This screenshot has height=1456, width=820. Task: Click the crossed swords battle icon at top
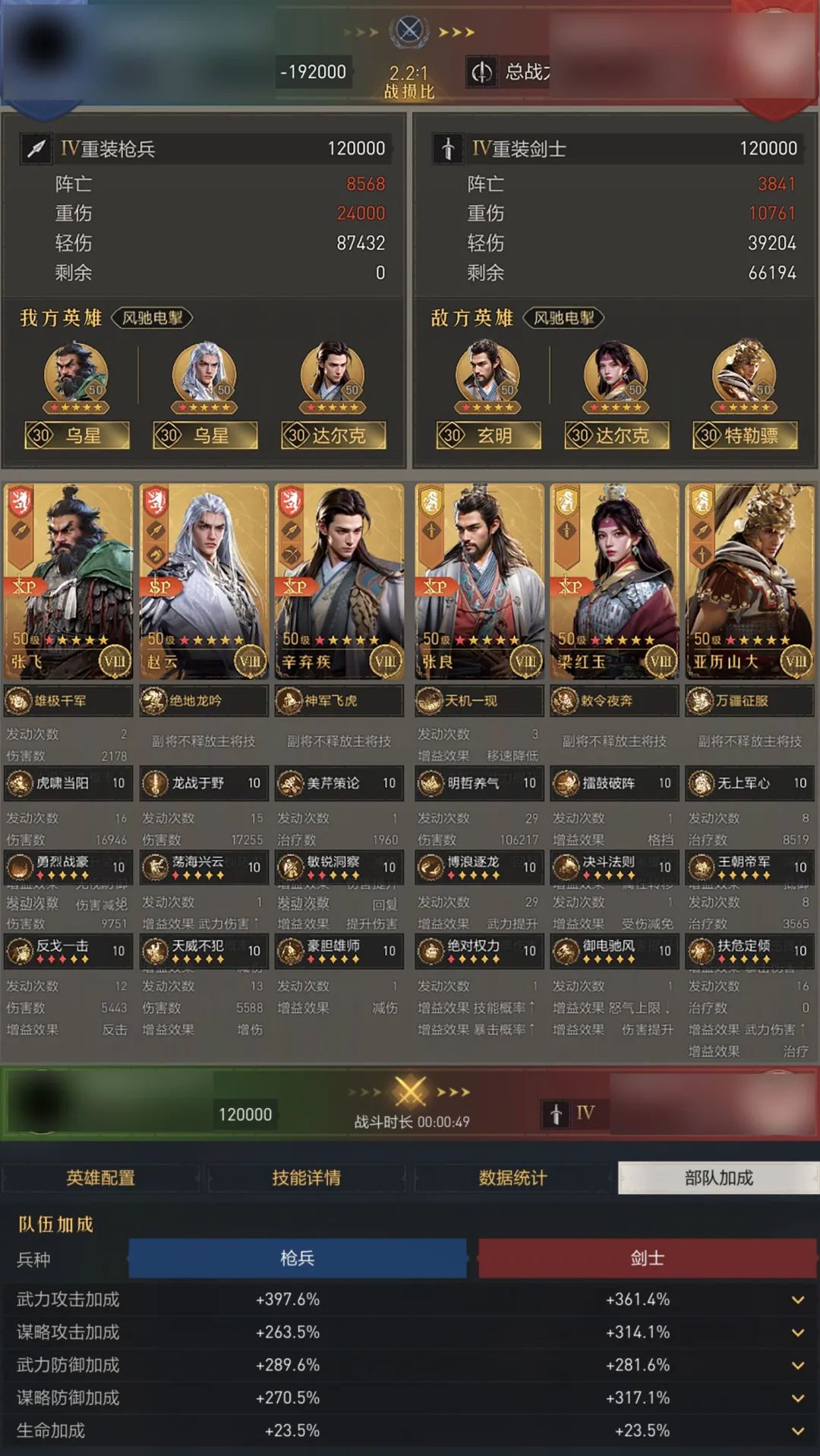tap(409, 30)
